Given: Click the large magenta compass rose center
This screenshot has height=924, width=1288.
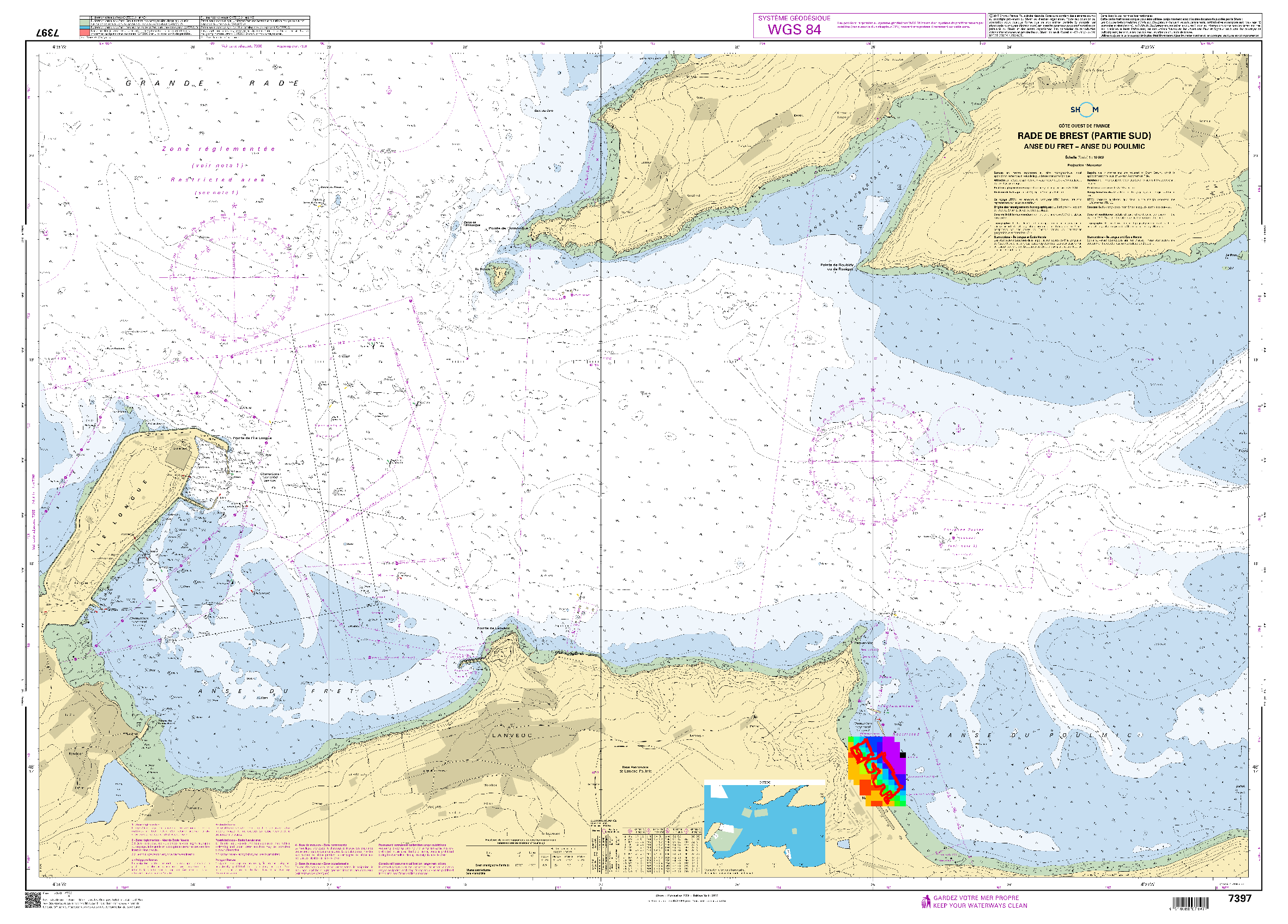Looking at the screenshot, I should pos(234,277).
